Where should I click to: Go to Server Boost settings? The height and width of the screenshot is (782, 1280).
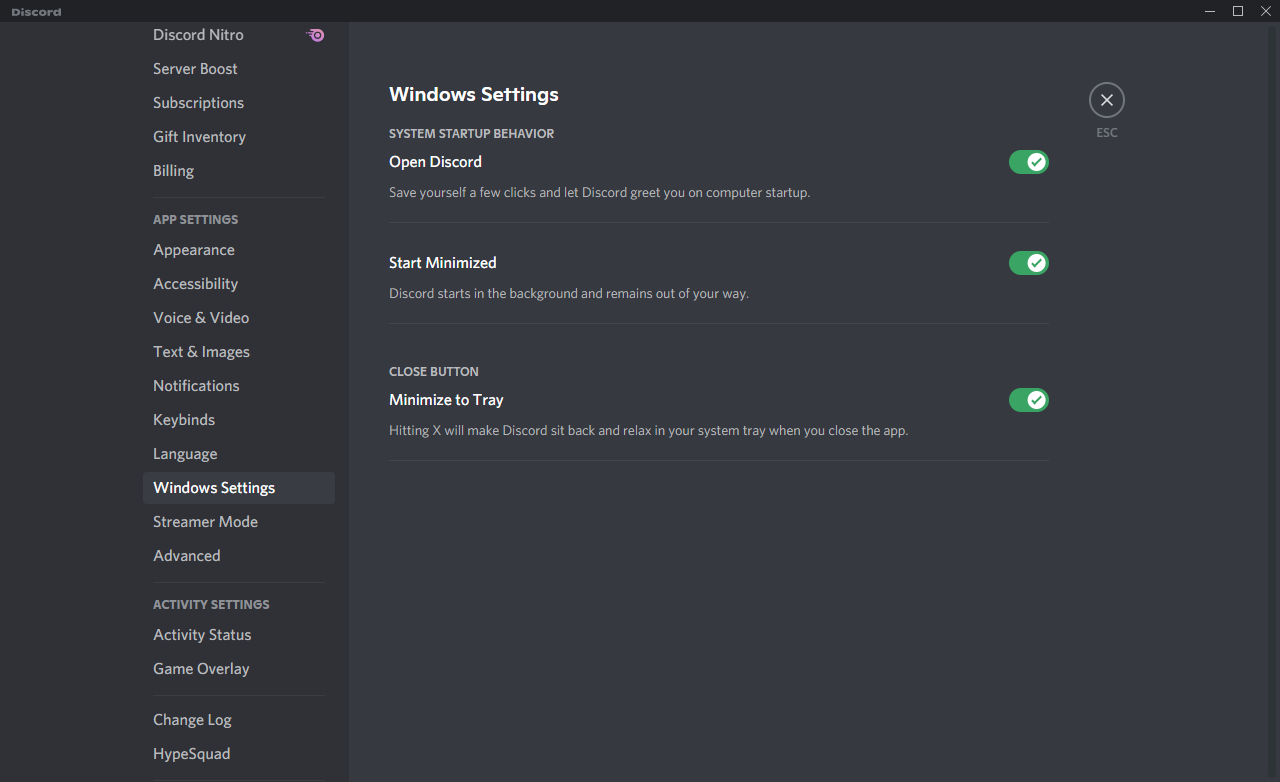238,69
